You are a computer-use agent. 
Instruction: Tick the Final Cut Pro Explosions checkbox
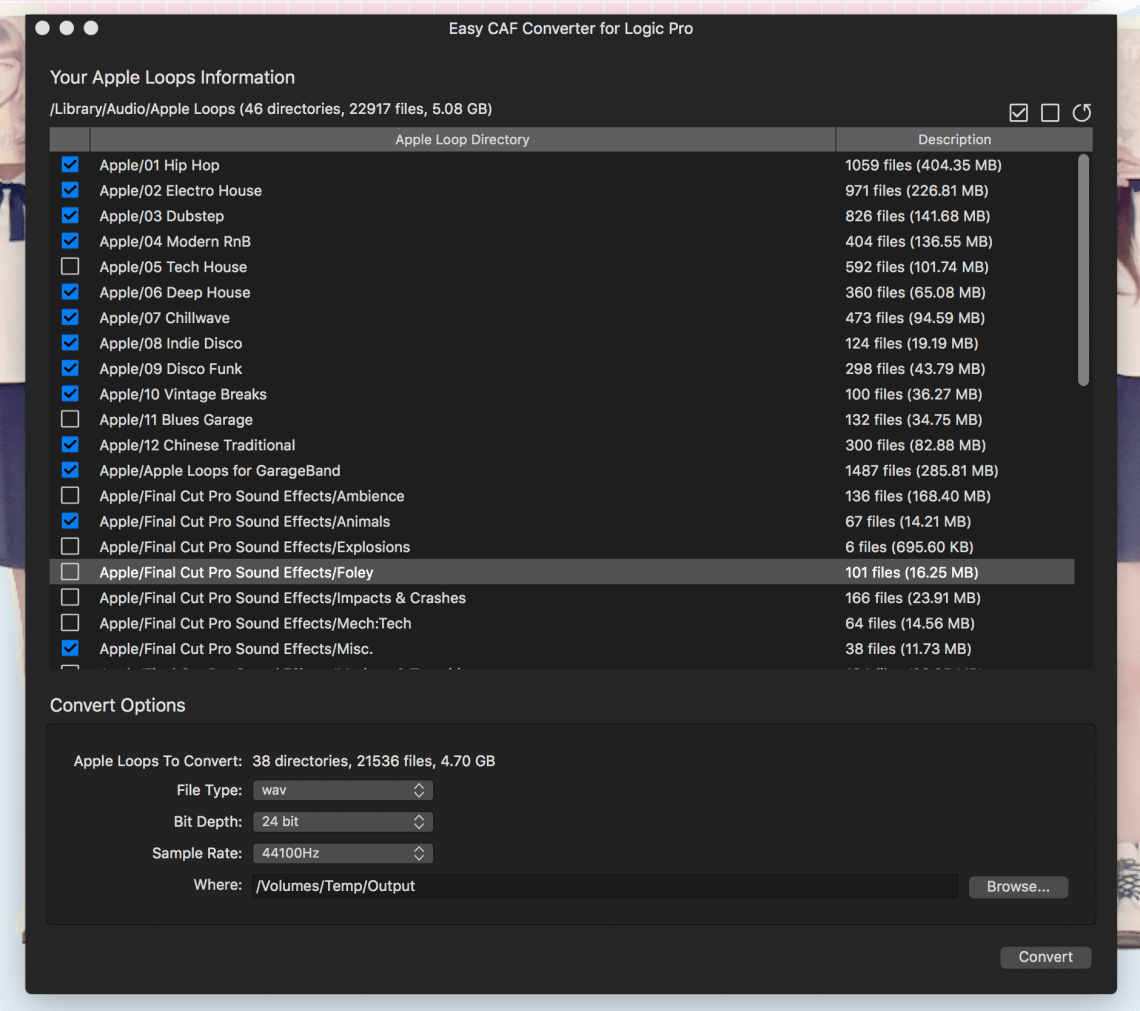70,547
